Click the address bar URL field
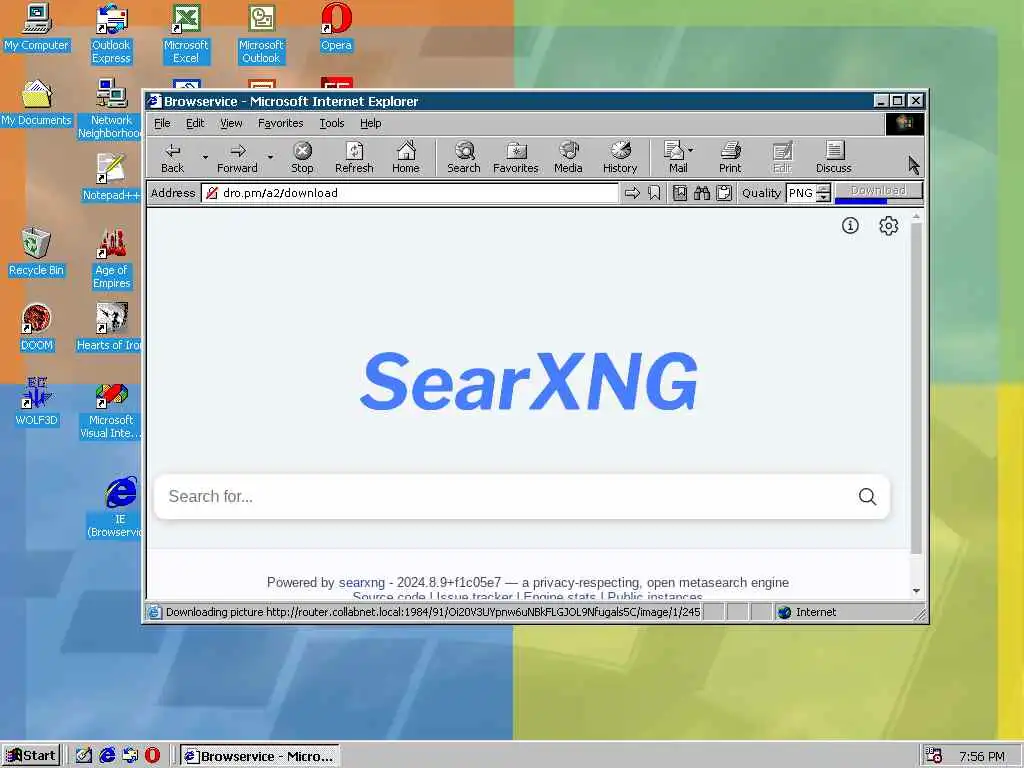Screen dimensions: 1024x768 tap(410, 193)
